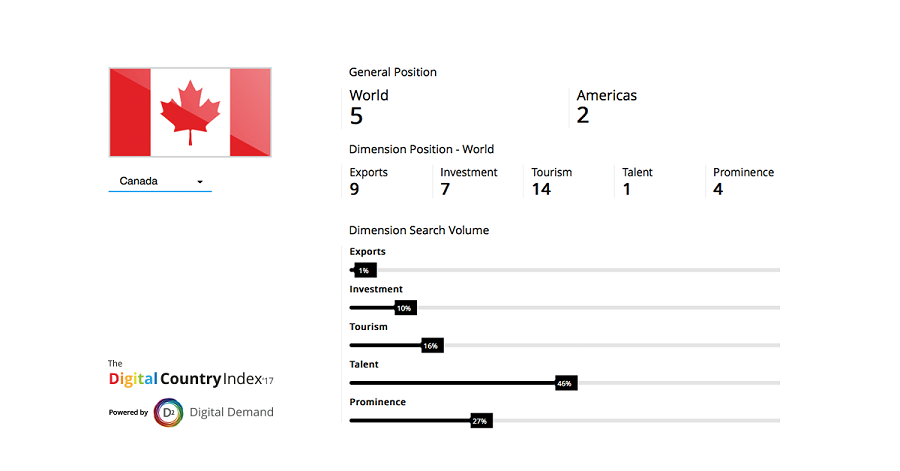Image resolution: width=900 pixels, height=471 pixels.
Task: Click the Prominence label above the 27% slider
Action: [378, 402]
